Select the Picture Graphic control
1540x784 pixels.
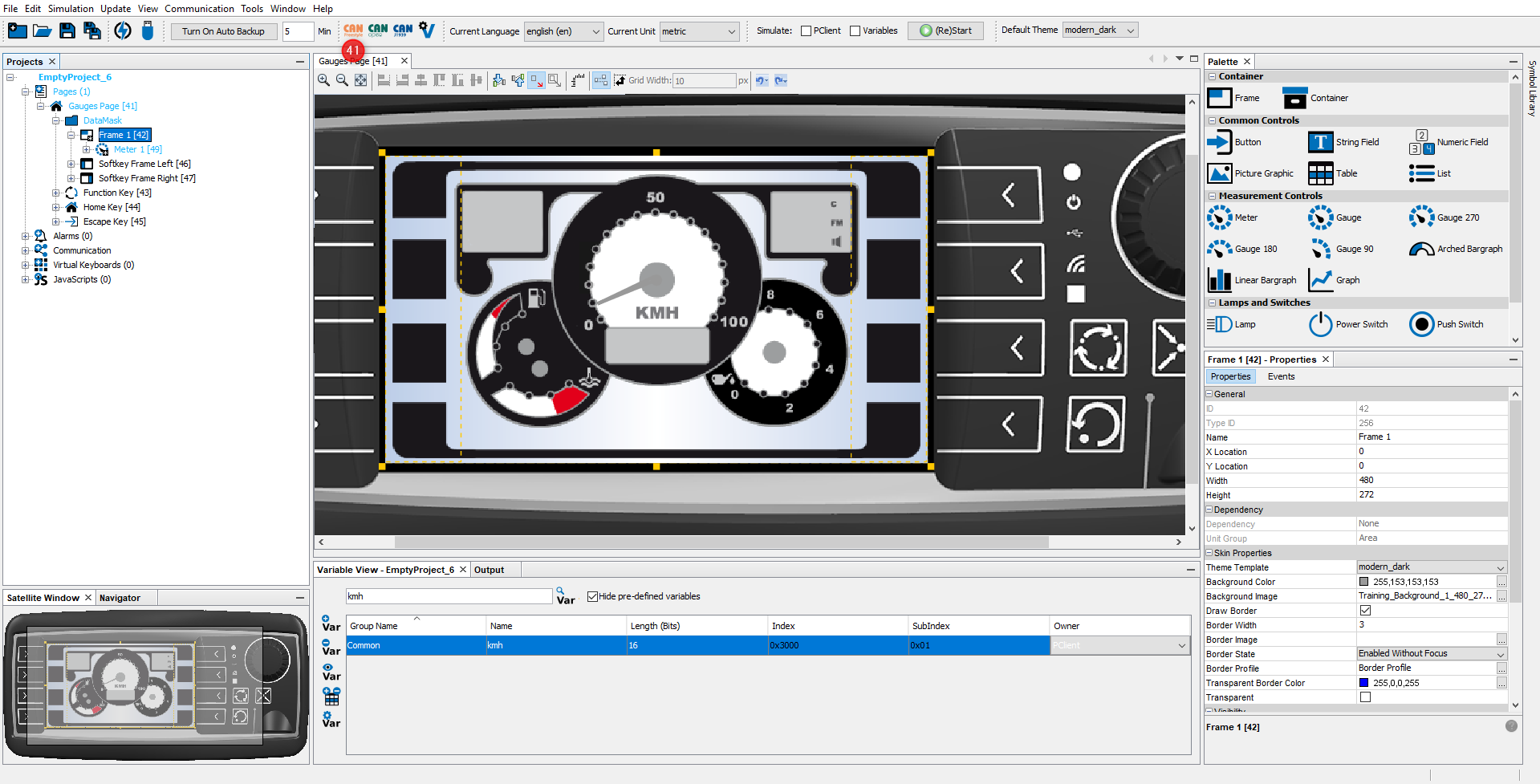point(1250,173)
